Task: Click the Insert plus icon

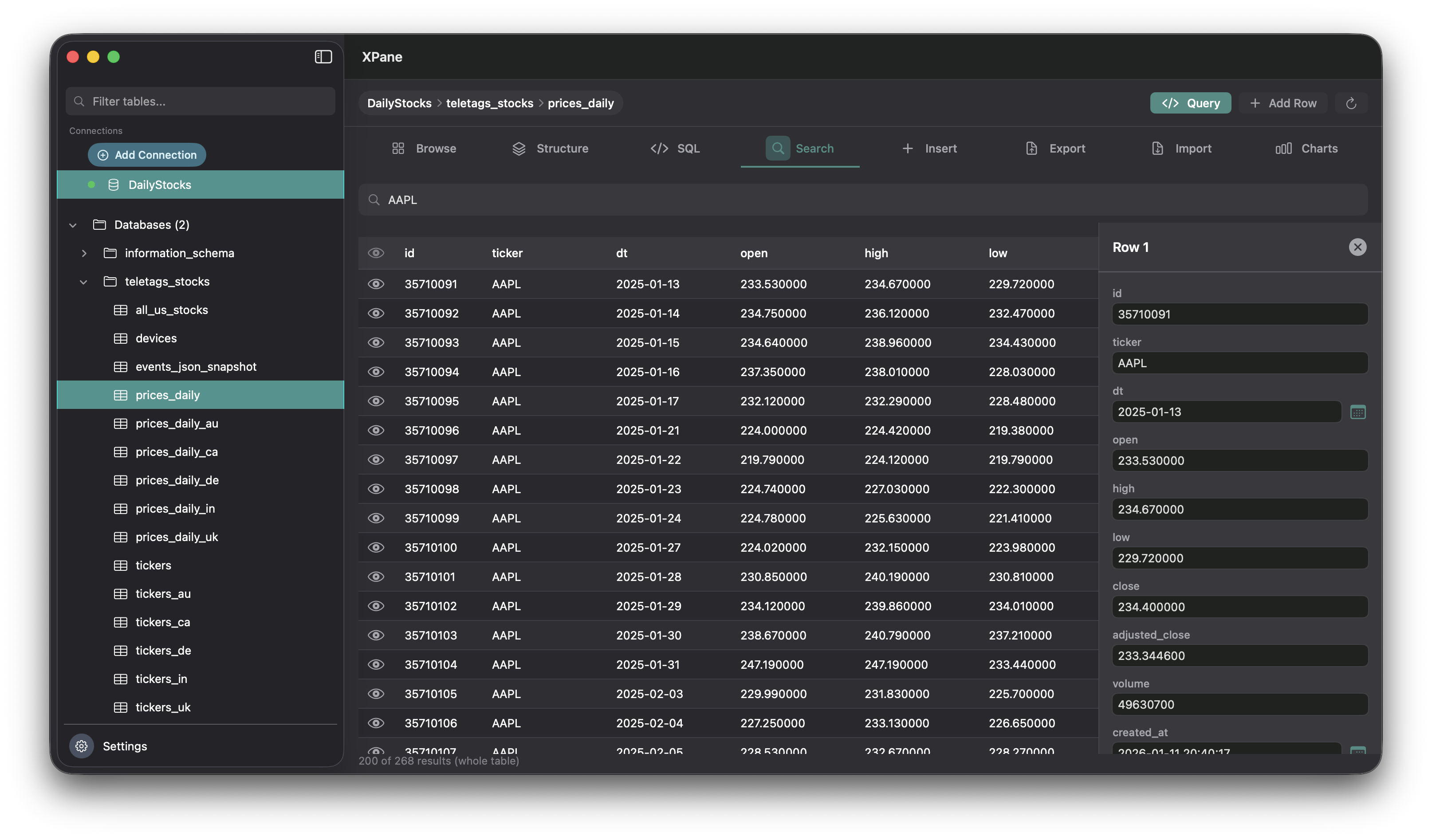Action: (x=908, y=148)
